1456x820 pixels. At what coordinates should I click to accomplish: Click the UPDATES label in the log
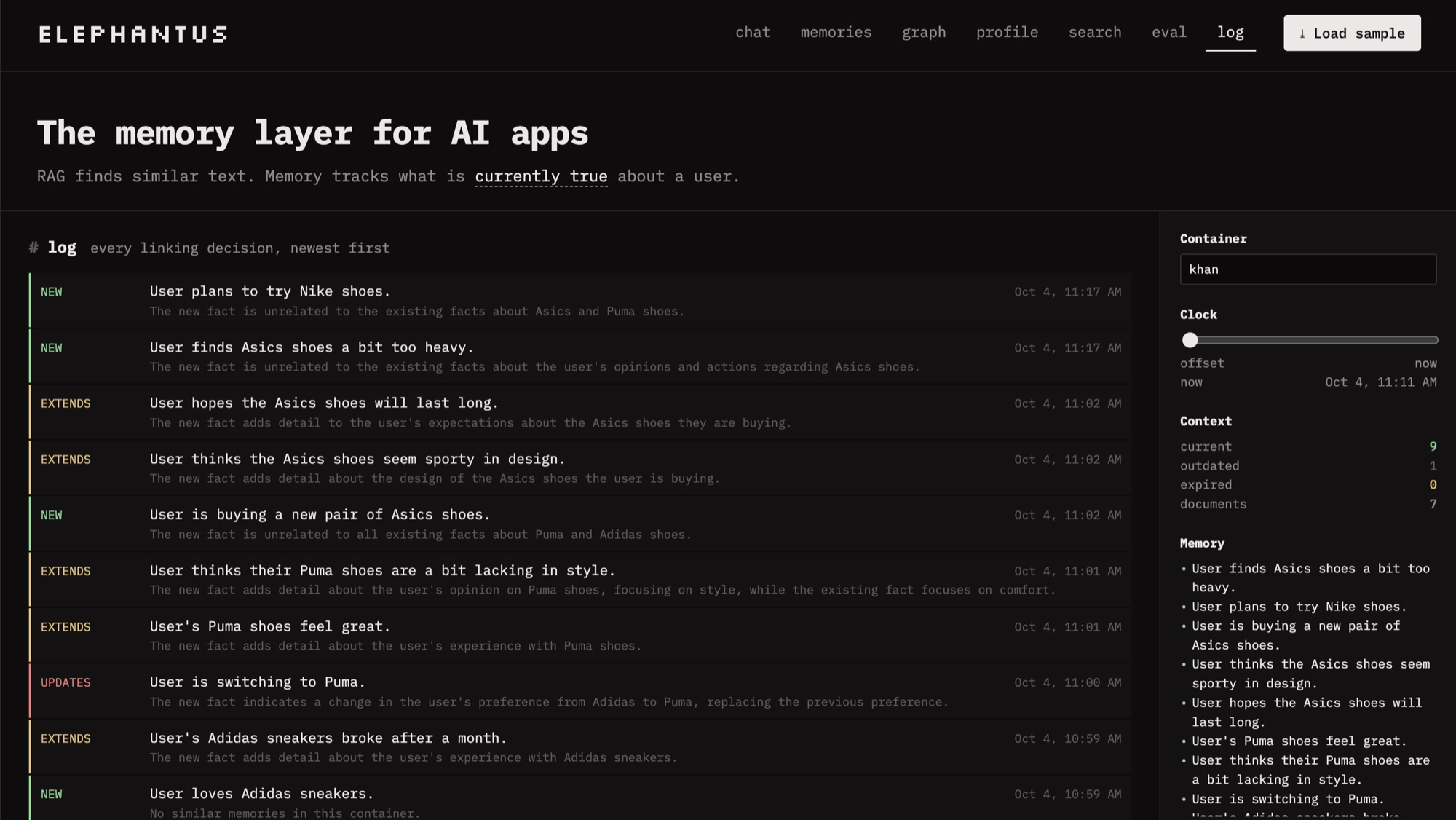click(x=66, y=682)
